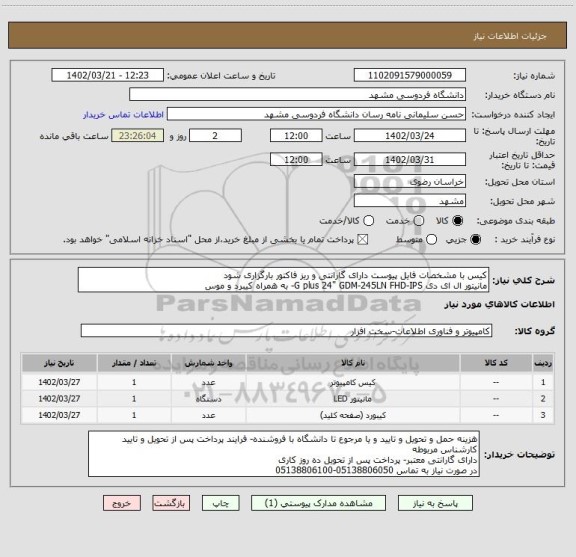Select the کالا/خدمت radio button

coord(368,221)
